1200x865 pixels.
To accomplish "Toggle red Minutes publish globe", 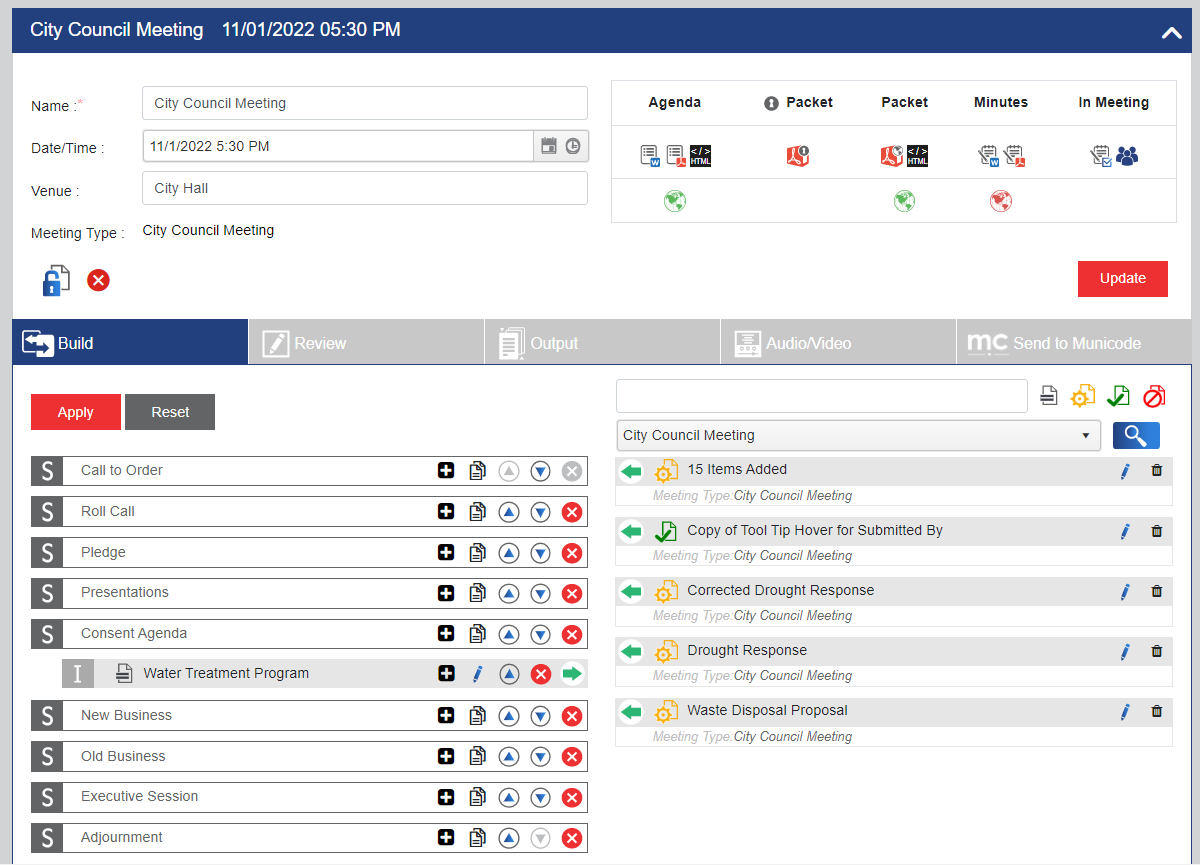I will 1001,201.
